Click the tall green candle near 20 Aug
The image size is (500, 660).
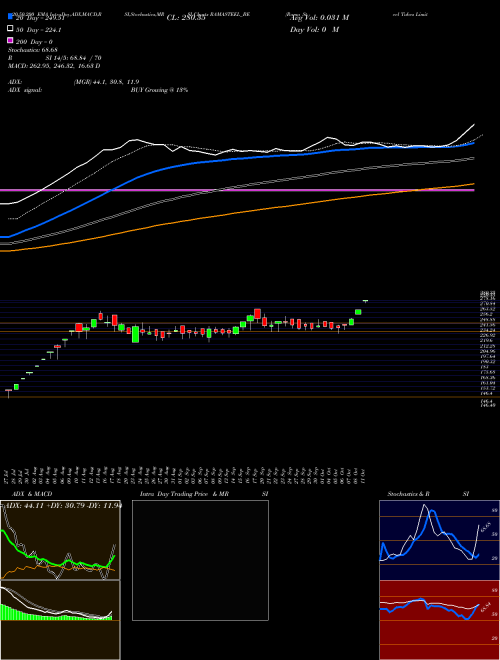tap(135, 334)
